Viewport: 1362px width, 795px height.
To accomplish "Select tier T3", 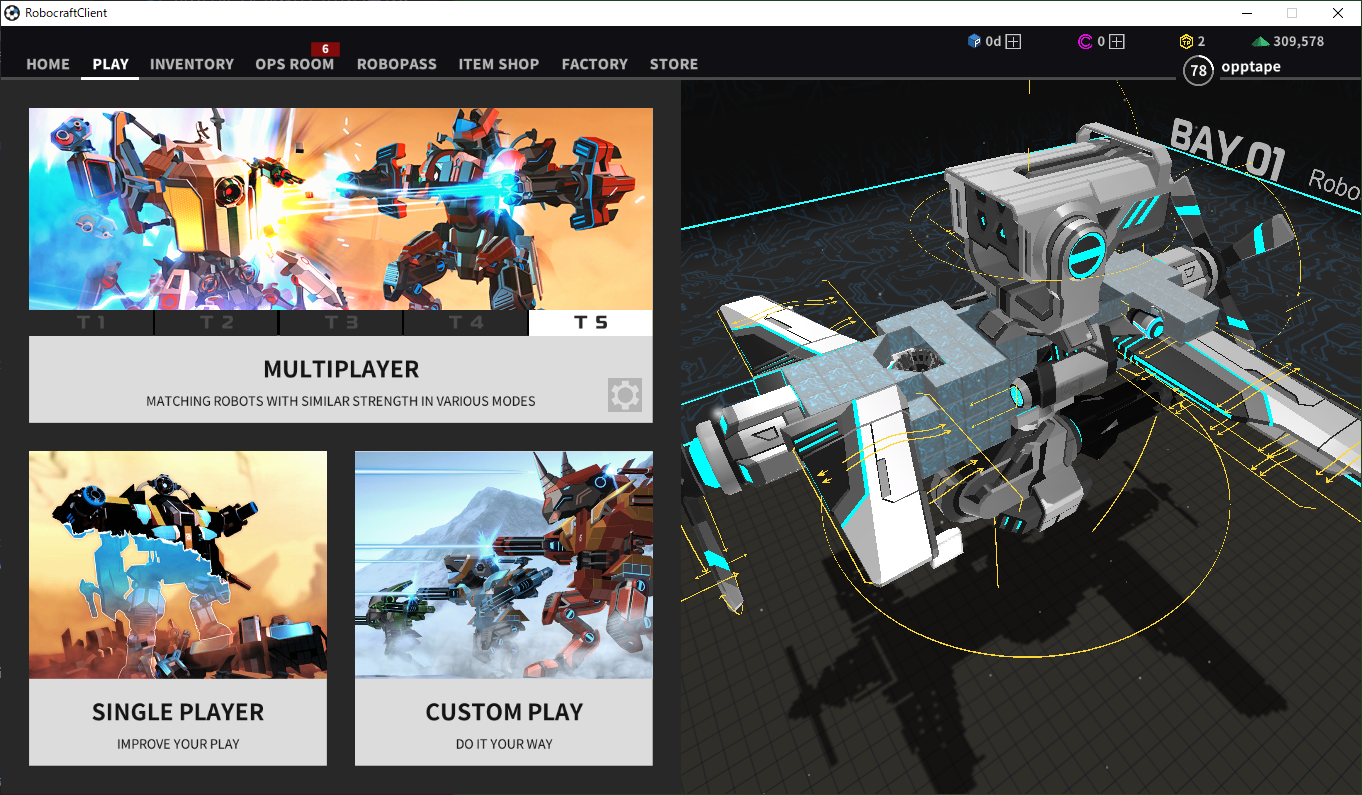I will pyautogui.click(x=341, y=323).
